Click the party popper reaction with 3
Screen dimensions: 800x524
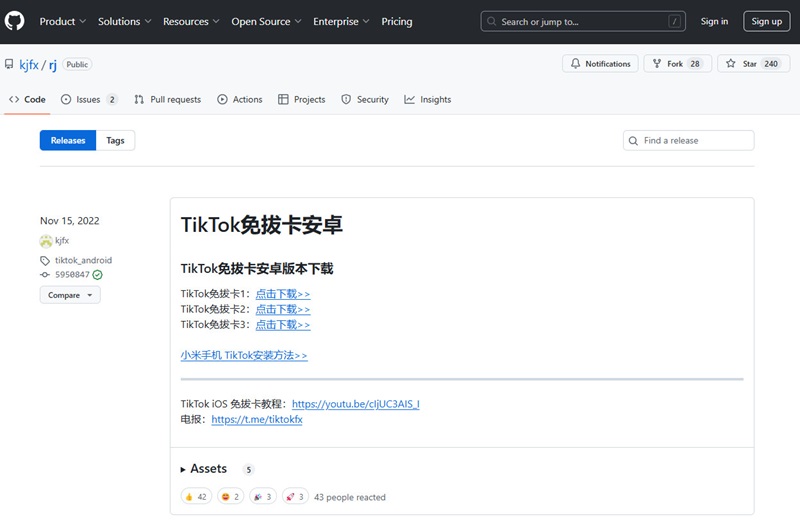(263, 496)
